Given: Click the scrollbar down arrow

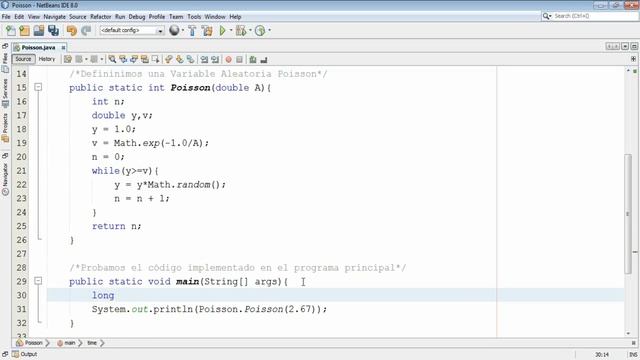Looking at the screenshot, I should coord(628,333).
